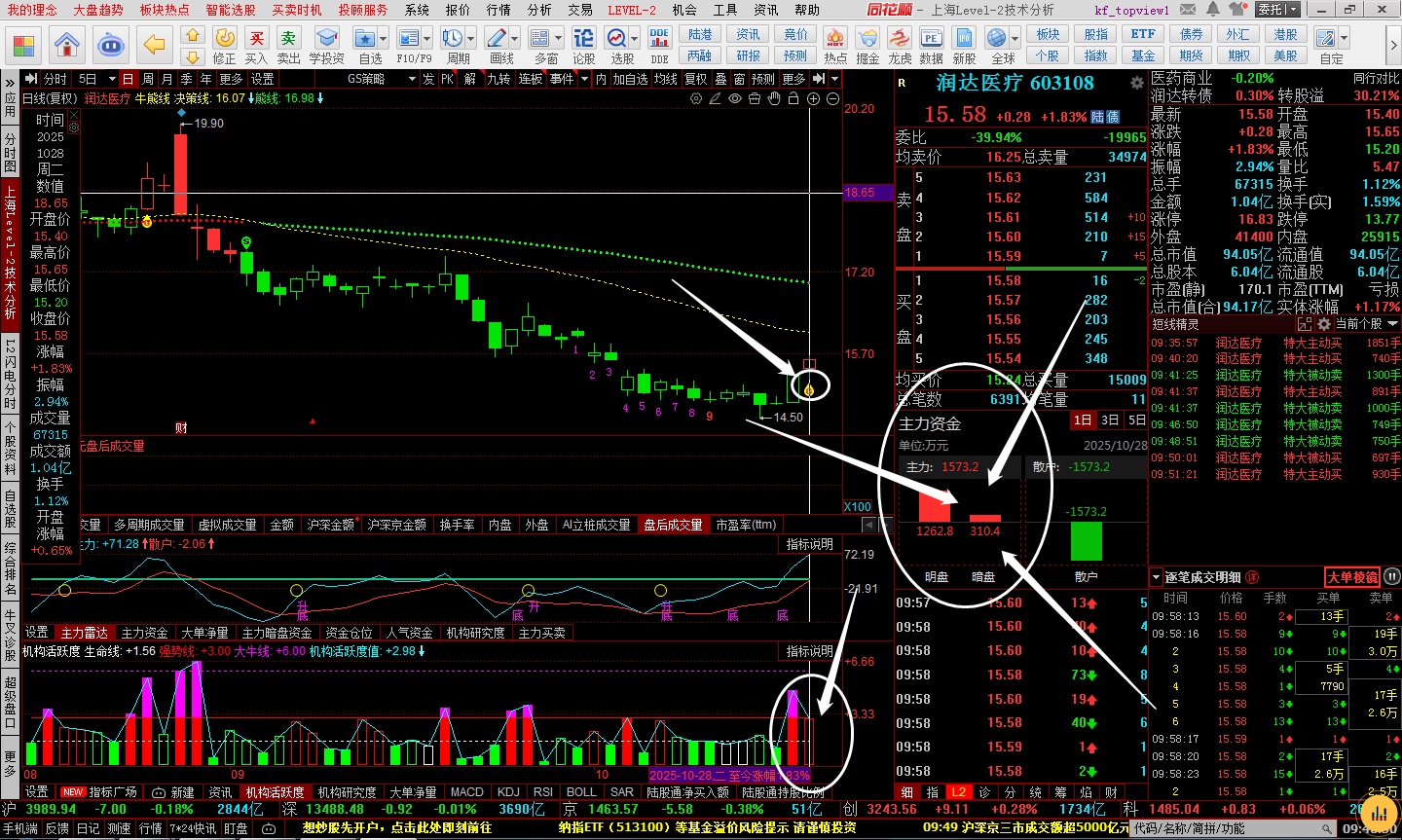Image resolution: width=1402 pixels, height=840 pixels.
Task: Switch to the 主力资金 indicator tab
Action: [145, 633]
